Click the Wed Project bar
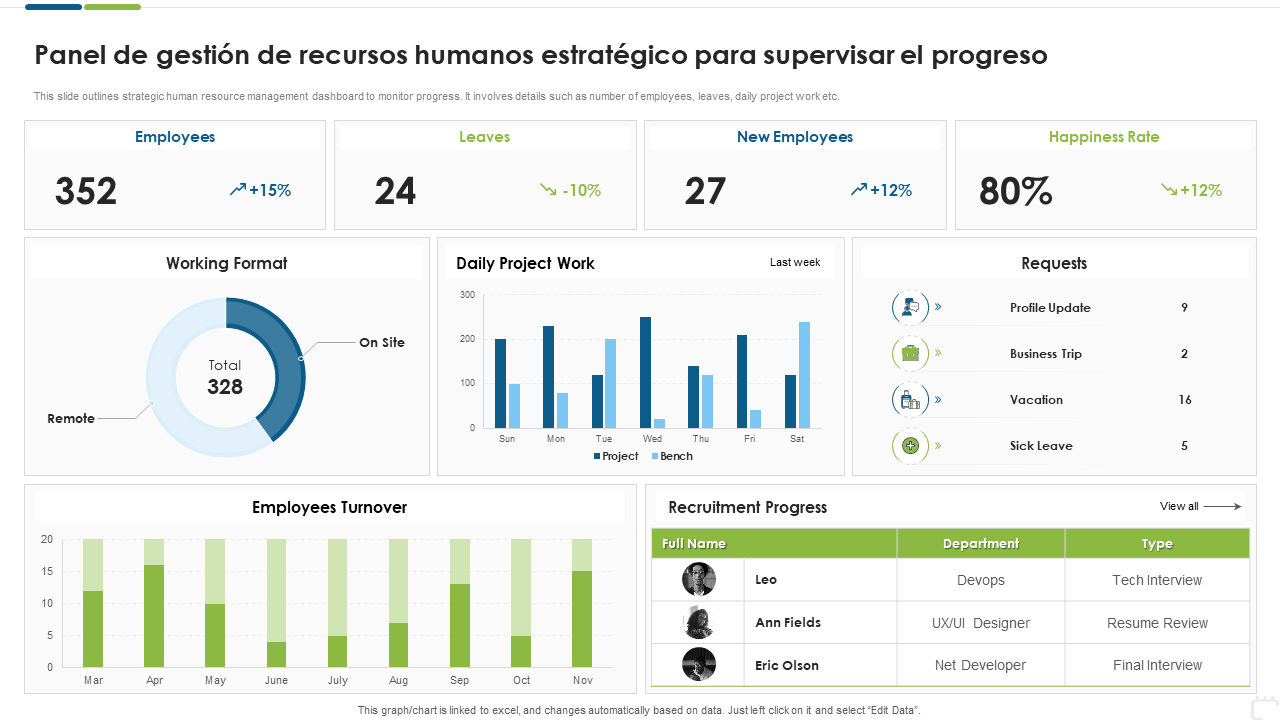Screen dimensions: 1280x720 coord(645,372)
